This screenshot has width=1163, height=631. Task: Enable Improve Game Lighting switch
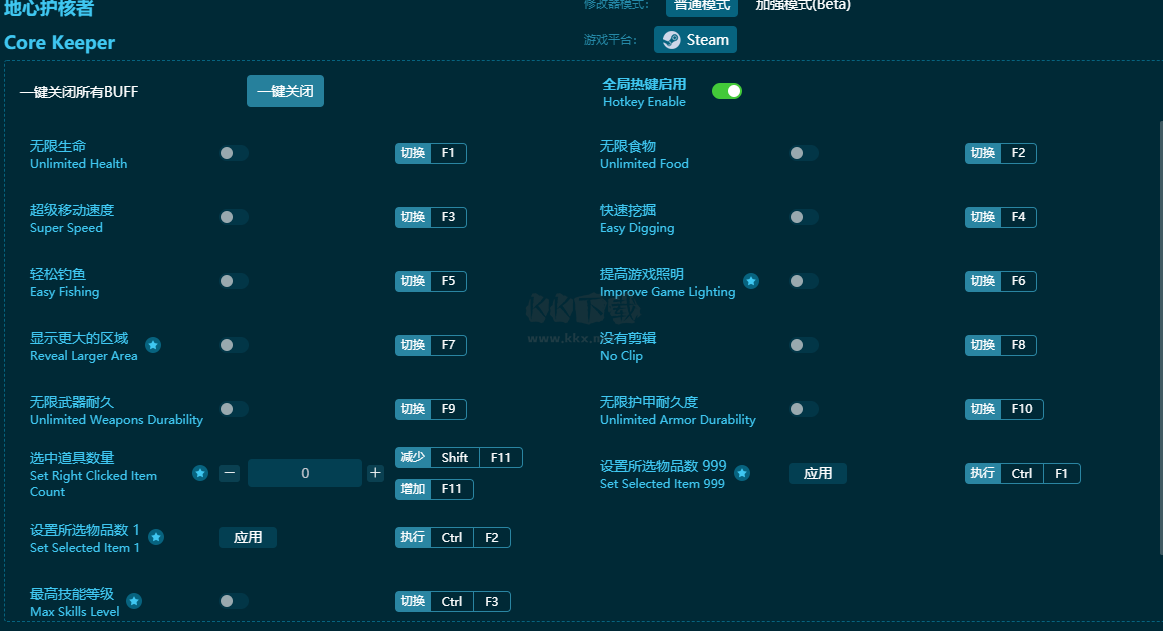tap(803, 281)
